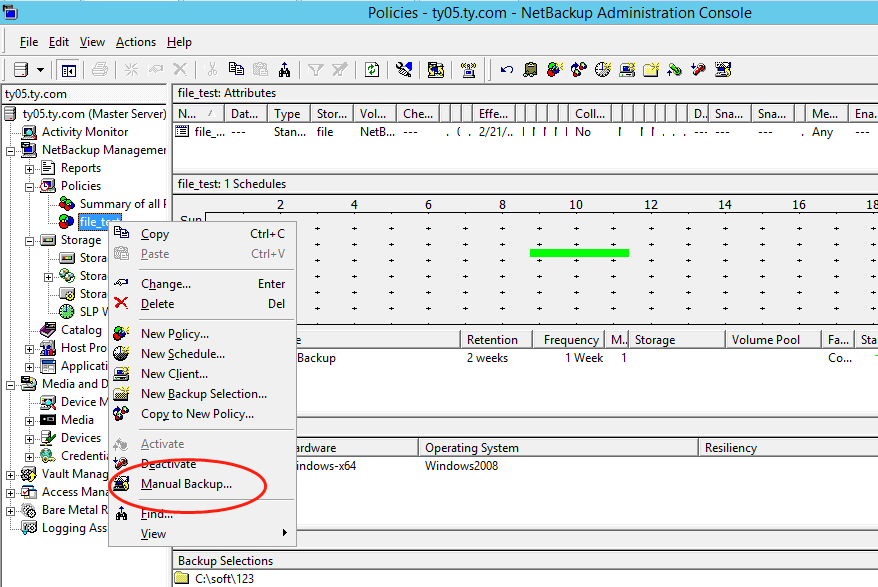Viewport: 878px width, 587px height.
Task: Open the View menu in menu bar
Action: (92, 42)
